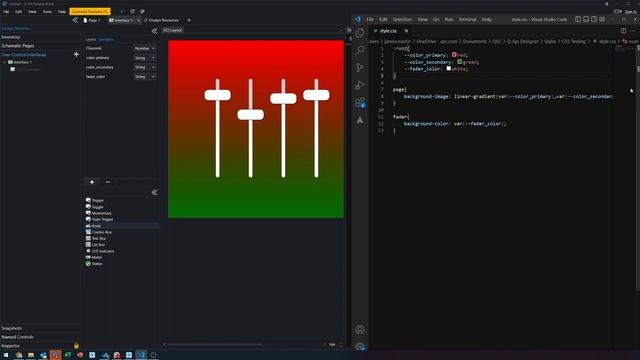The width and height of the screenshot is (640, 360).
Task: Select State Trigger control in toolbox
Action: (99, 219)
